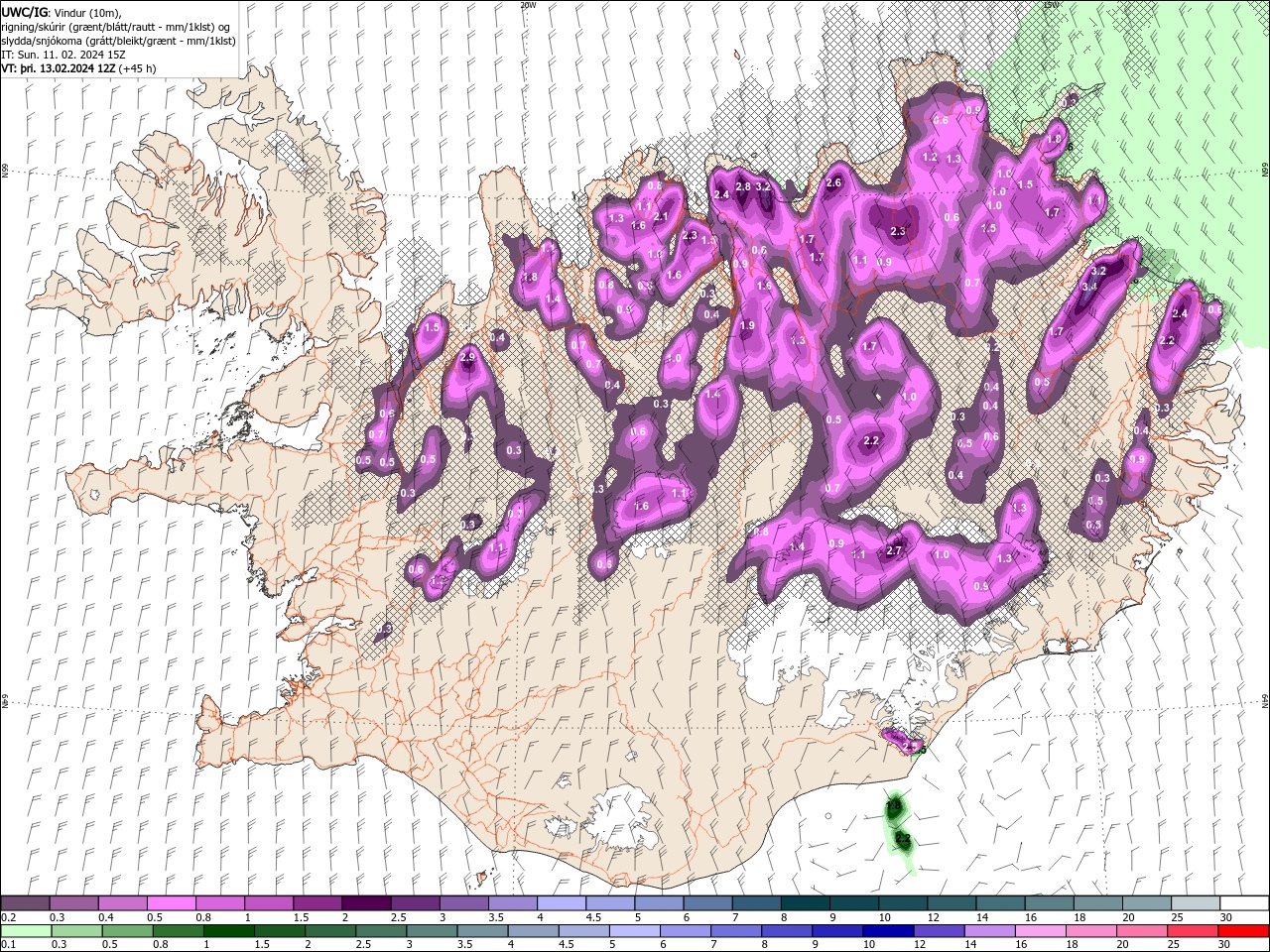Select the dark teal 8 snow scale swatch
Viewport: 1270px width, 952px height.
click(x=806, y=903)
